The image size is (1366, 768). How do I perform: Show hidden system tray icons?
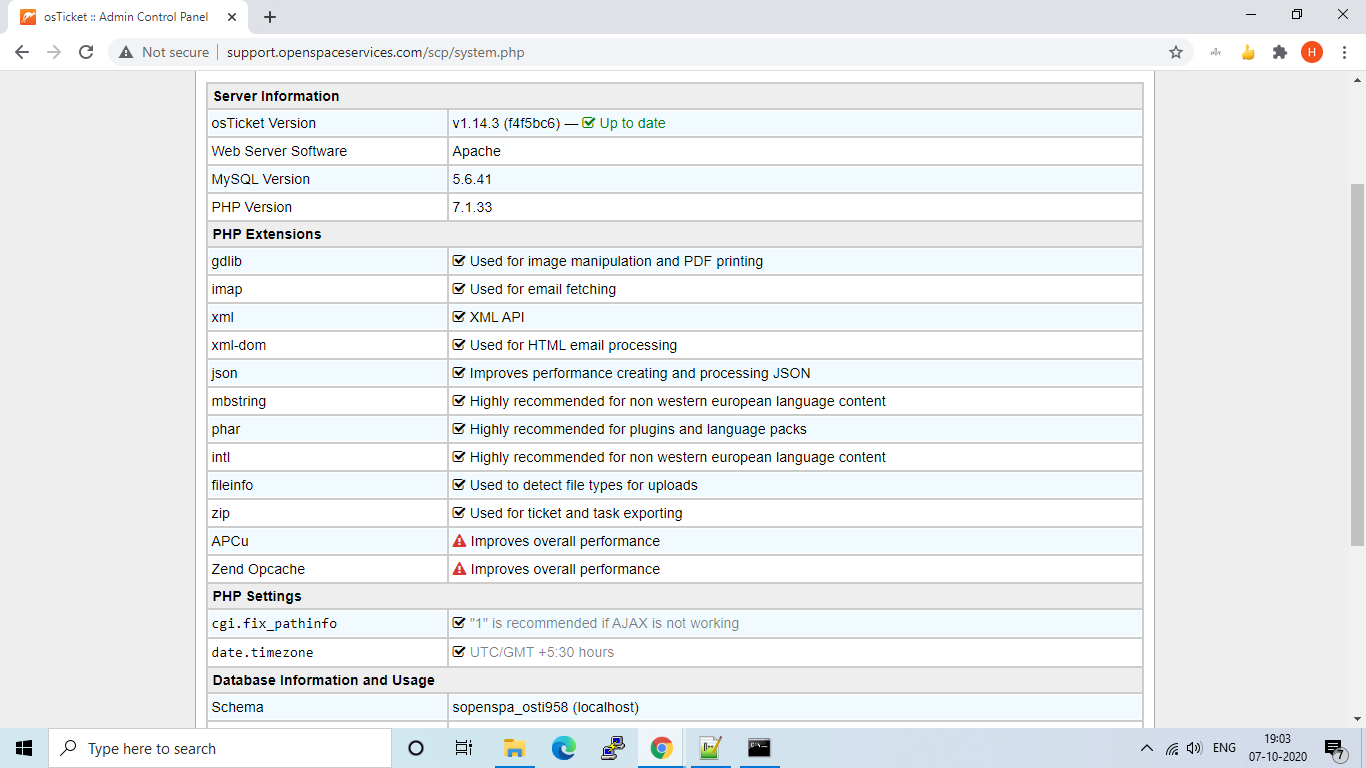[x=1146, y=748]
